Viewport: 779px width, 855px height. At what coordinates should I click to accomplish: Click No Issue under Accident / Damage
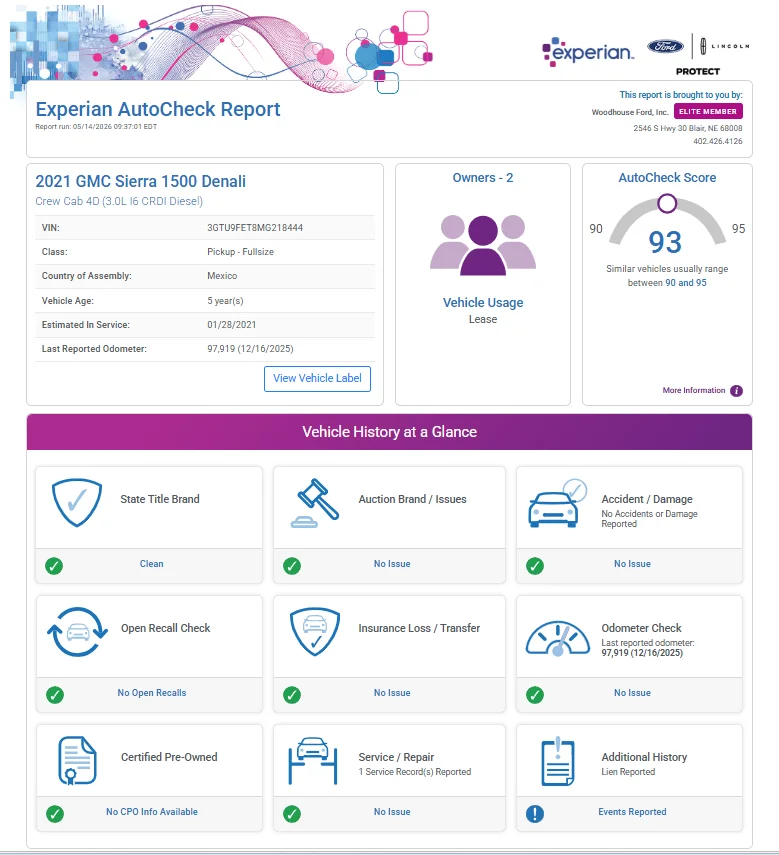[x=632, y=564]
